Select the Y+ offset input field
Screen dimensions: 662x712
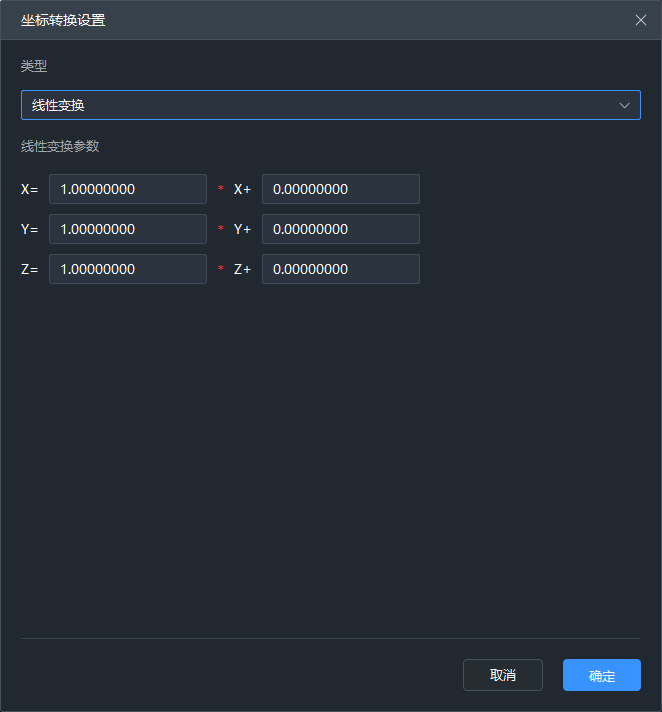340,229
